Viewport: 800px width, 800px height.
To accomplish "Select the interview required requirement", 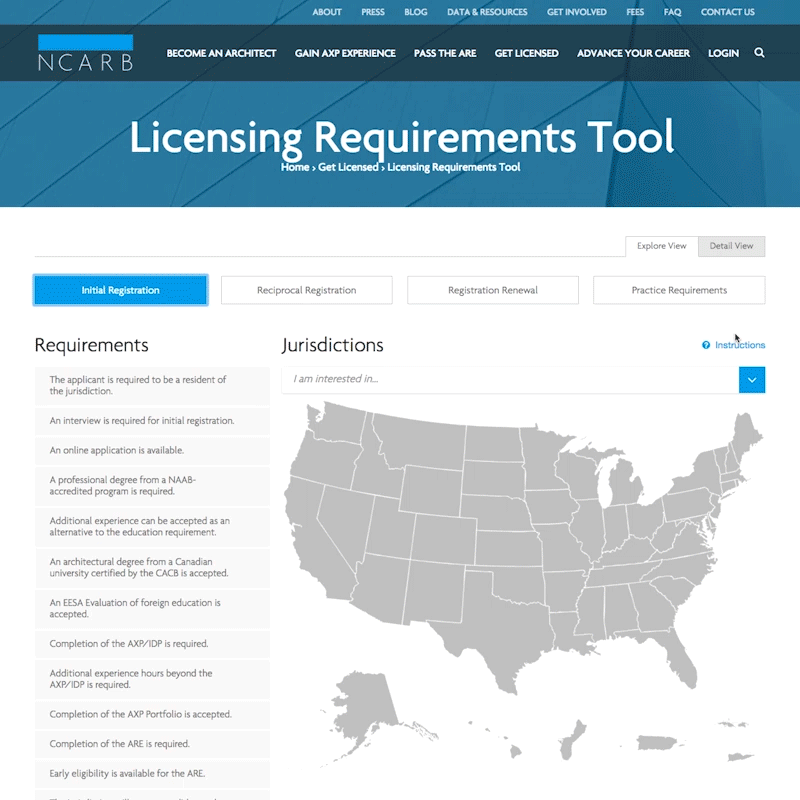I will click(152, 421).
